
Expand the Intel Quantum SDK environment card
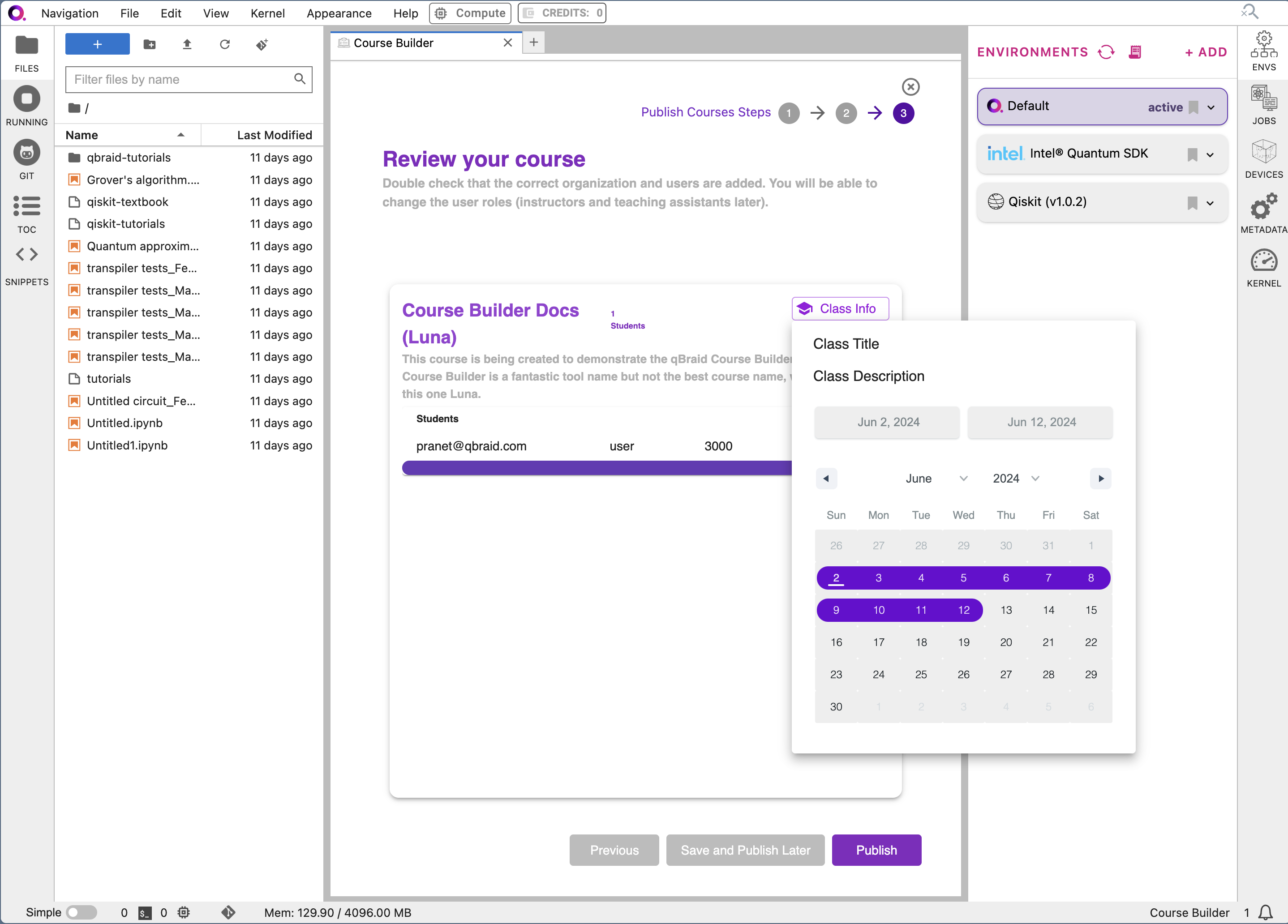[1210, 155]
